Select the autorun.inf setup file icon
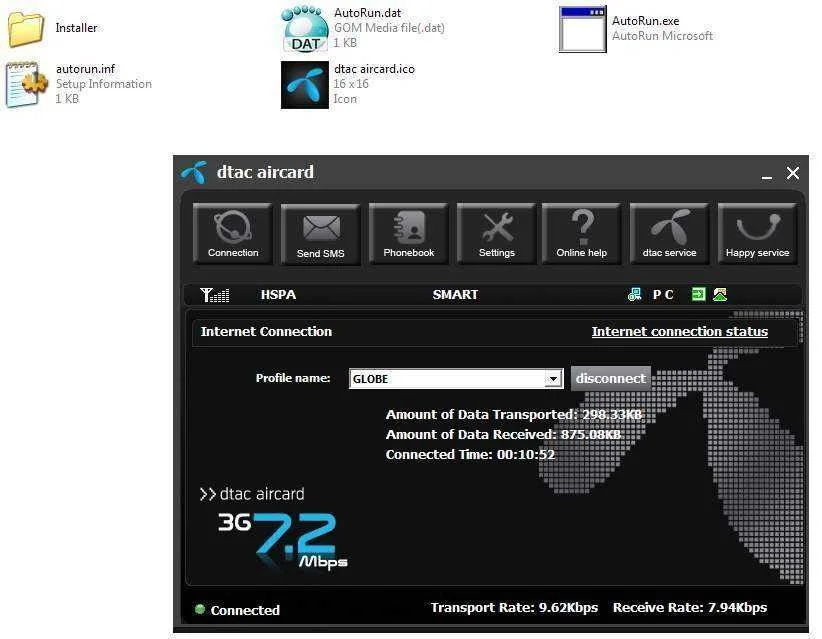 [26, 84]
